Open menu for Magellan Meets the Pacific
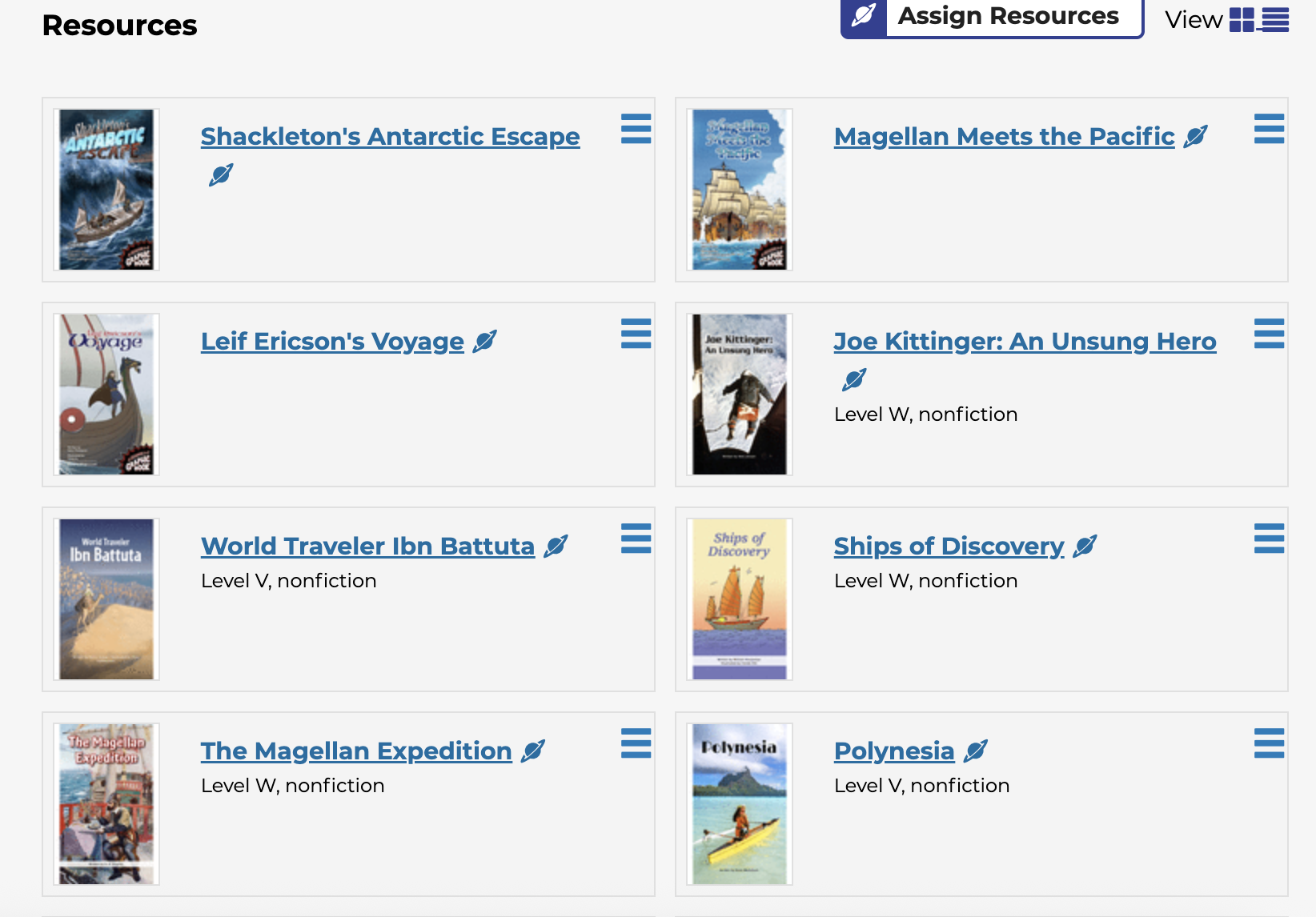 (1269, 129)
